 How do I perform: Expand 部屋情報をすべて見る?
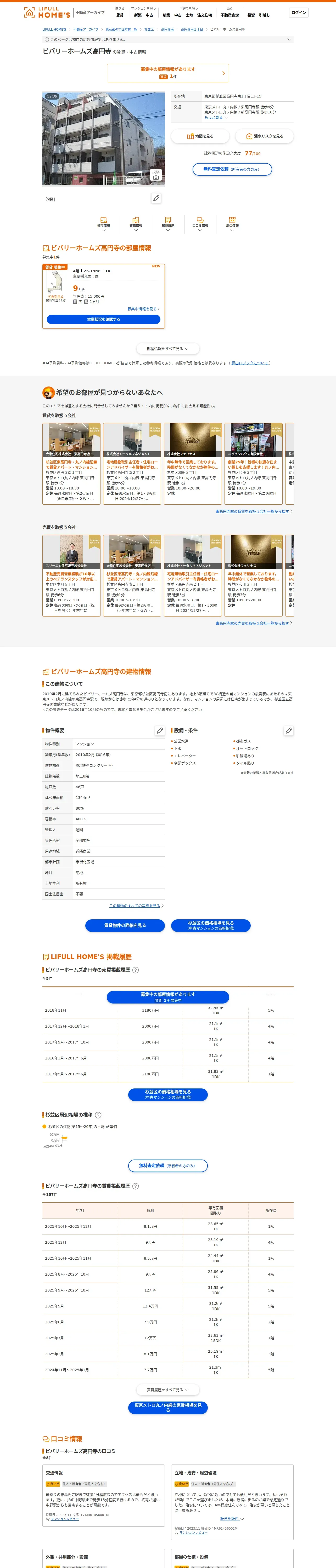[168, 349]
